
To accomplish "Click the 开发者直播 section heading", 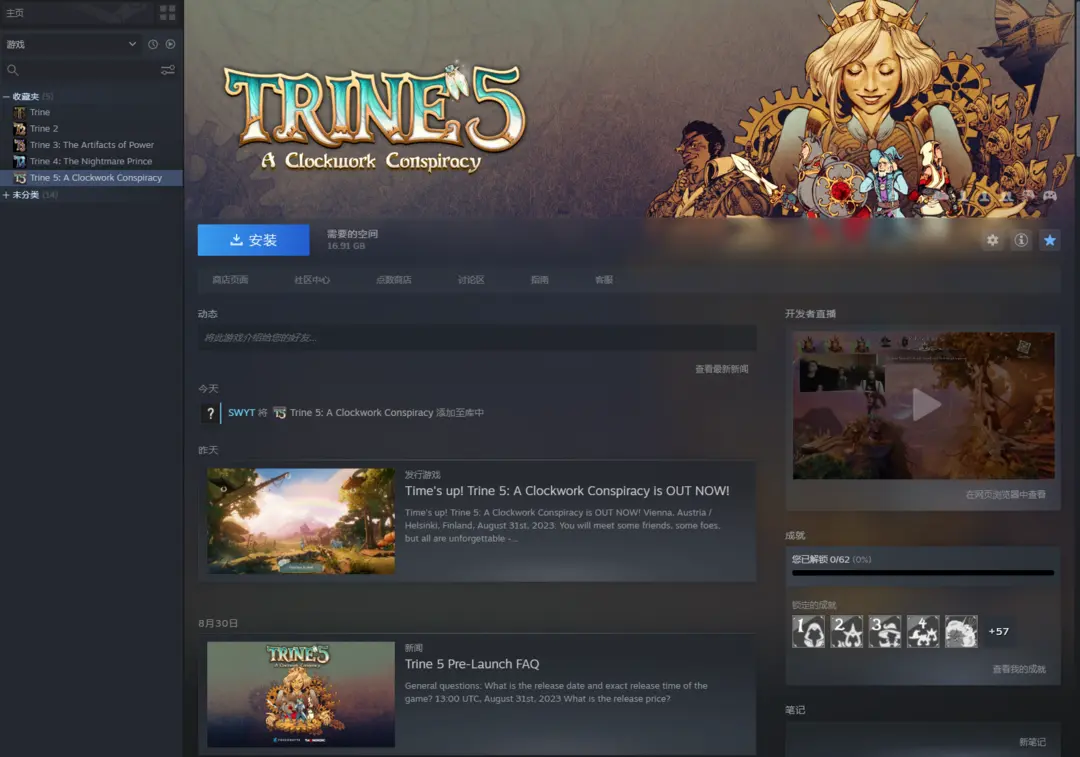I will coord(810,313).
